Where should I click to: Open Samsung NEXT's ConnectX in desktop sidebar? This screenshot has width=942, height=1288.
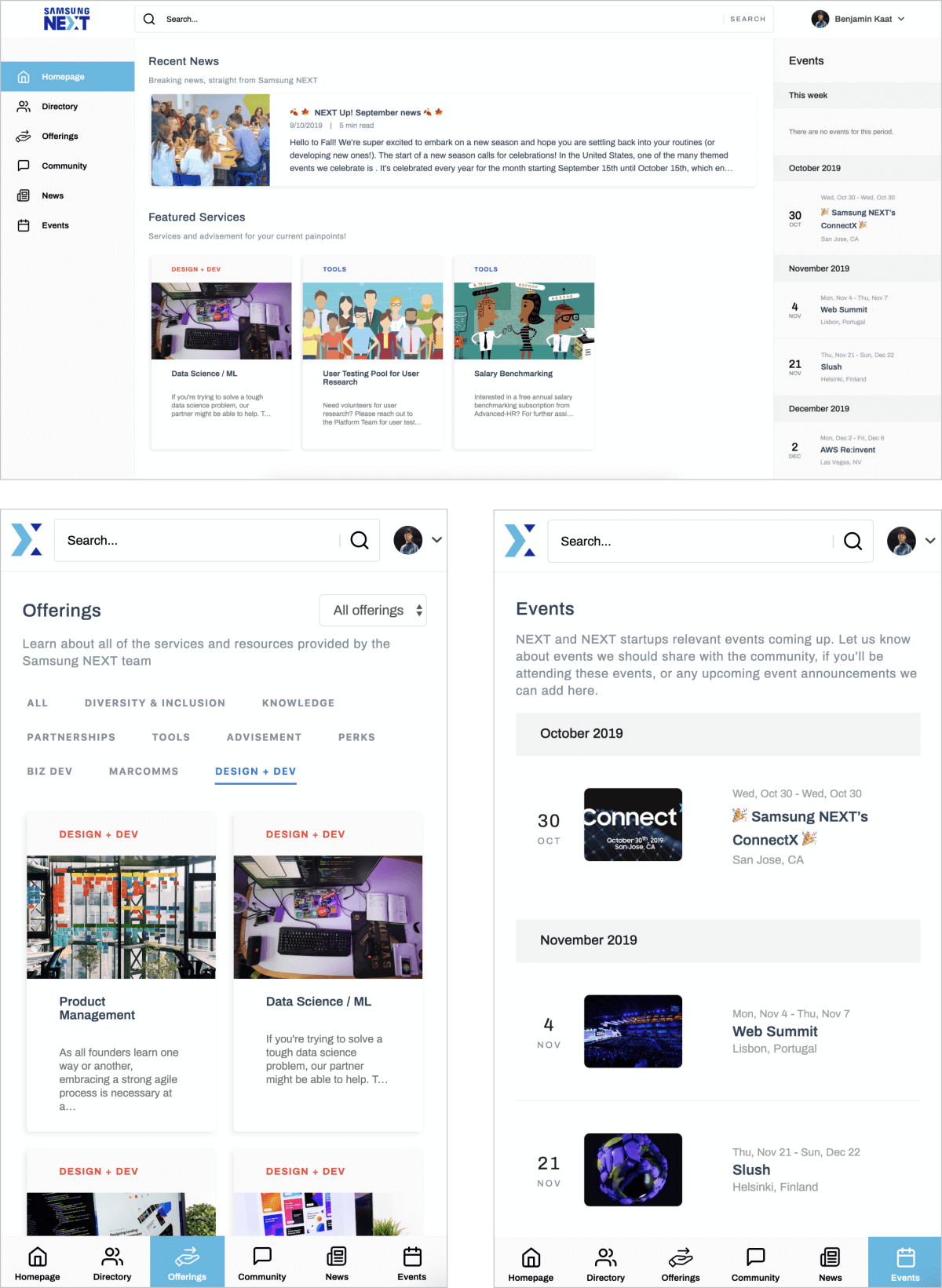pyautogui.click(x=857, y=219)
